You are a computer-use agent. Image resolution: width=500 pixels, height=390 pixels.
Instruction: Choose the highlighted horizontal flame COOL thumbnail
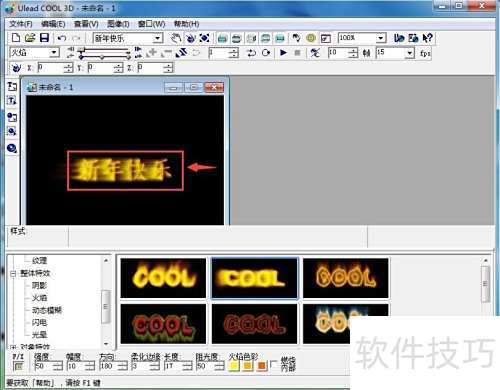coord(255,278)
